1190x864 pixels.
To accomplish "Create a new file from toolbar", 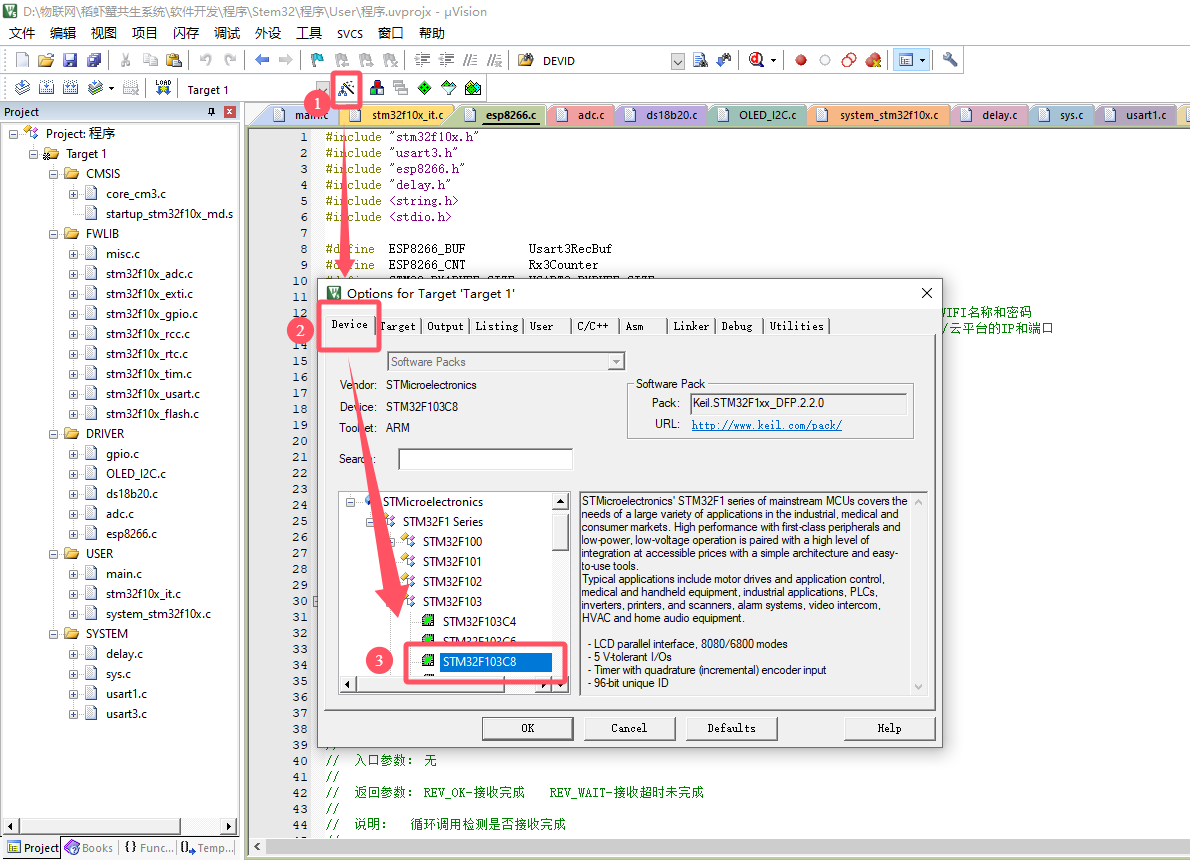I will (22, 60).
